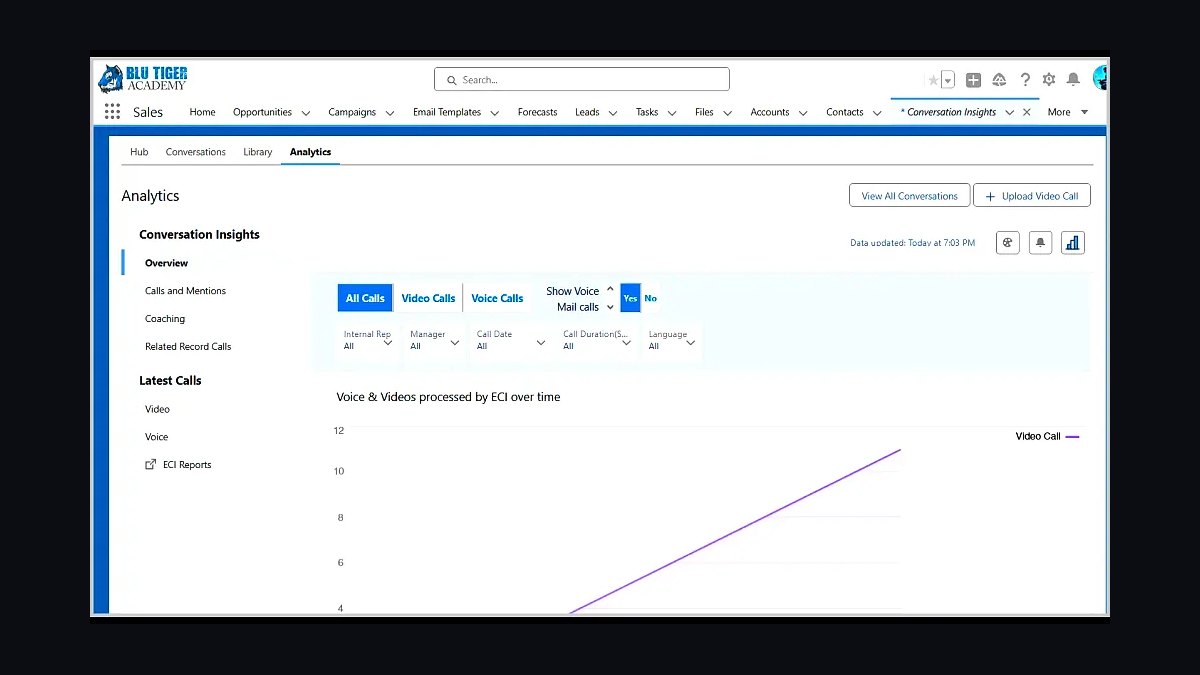The height and width of the screenshot is (675, 1200).
Task: Select Video under Latest Calls
Action: (157, 409)
